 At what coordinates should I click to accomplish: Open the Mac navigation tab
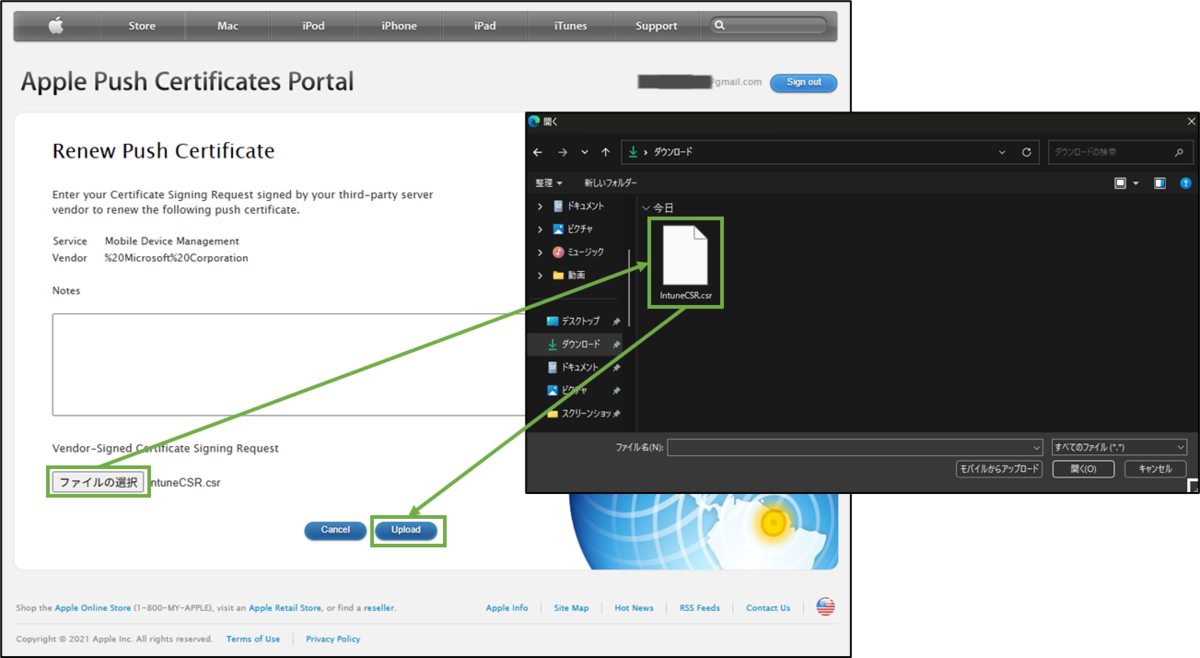228,26
